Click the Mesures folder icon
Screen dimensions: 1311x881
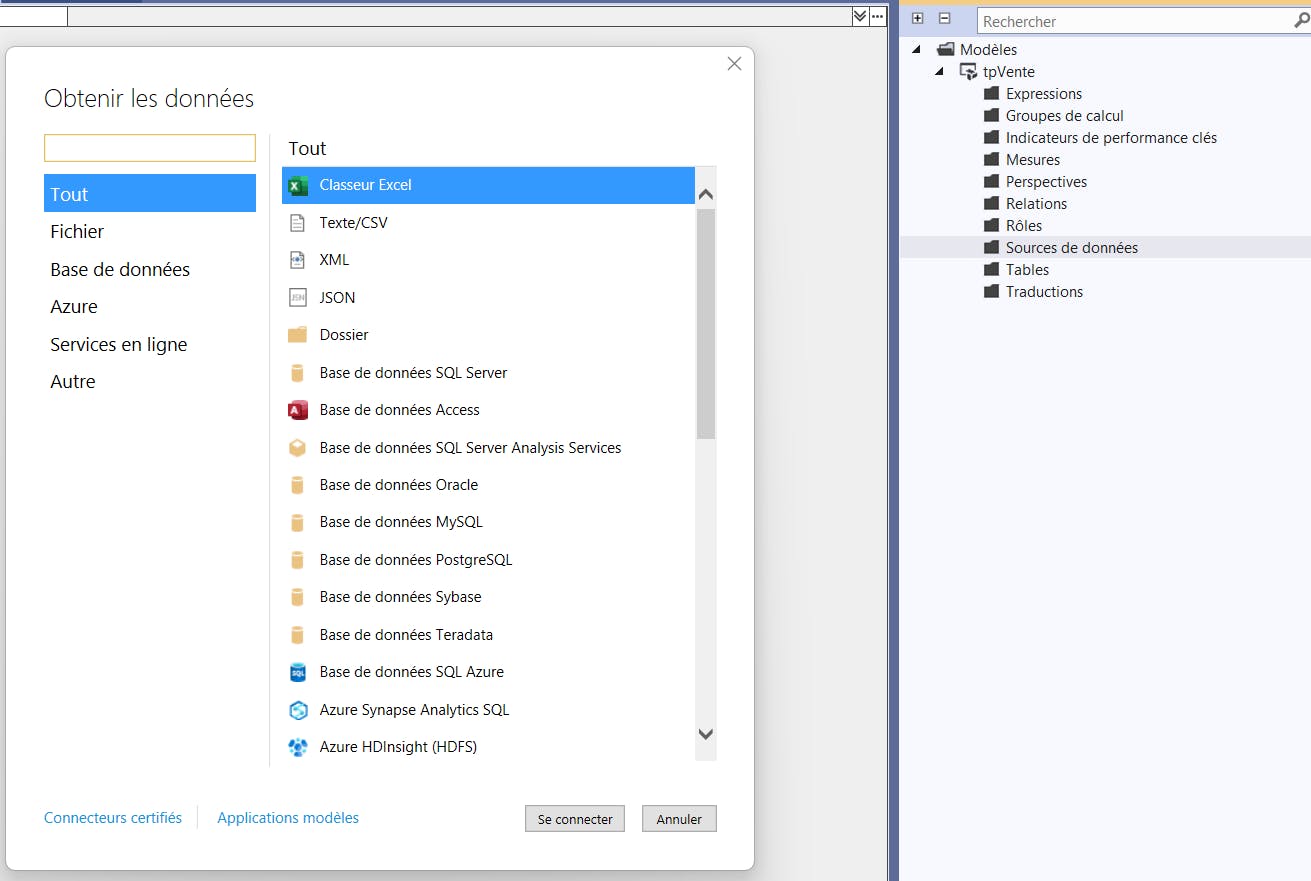pos(991,159)
